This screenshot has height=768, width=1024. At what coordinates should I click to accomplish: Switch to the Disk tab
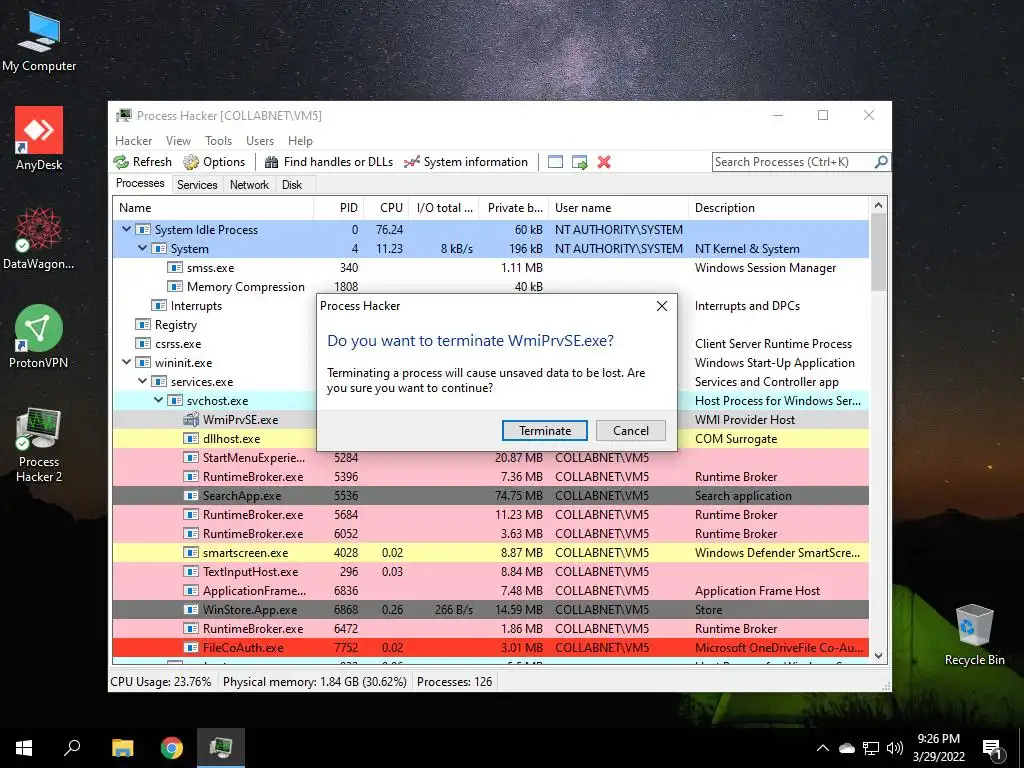coord(292,185)
